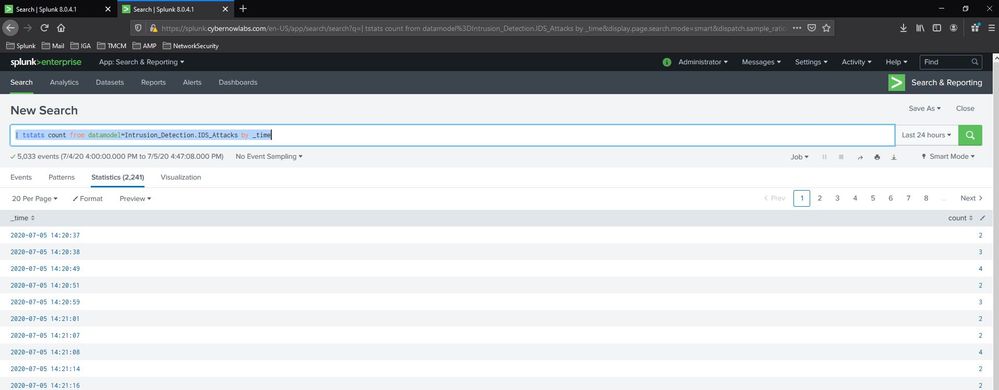Image resolution: width=999 pixels, height=390 pixels.
Task: Open the Format options
Action: (87, 199)
